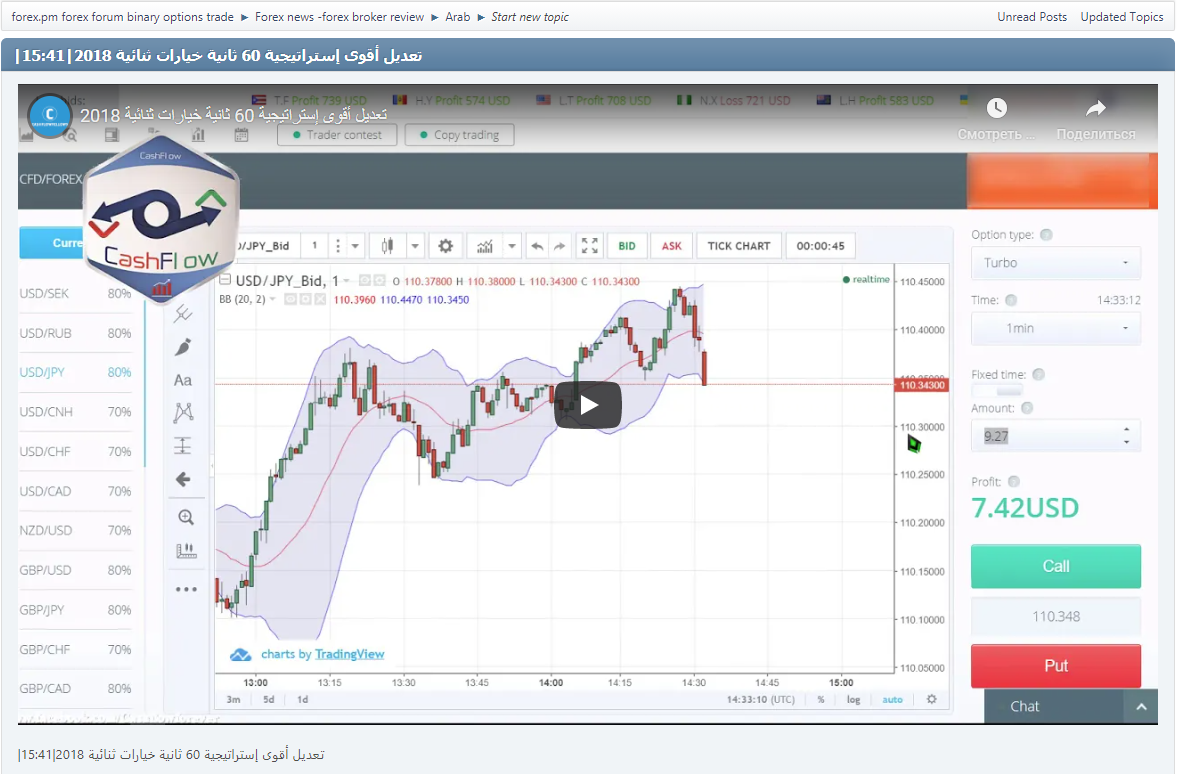Select the brush drawing tool
The height and width of the screenshot is (774, 1178).
click(183, 347)
